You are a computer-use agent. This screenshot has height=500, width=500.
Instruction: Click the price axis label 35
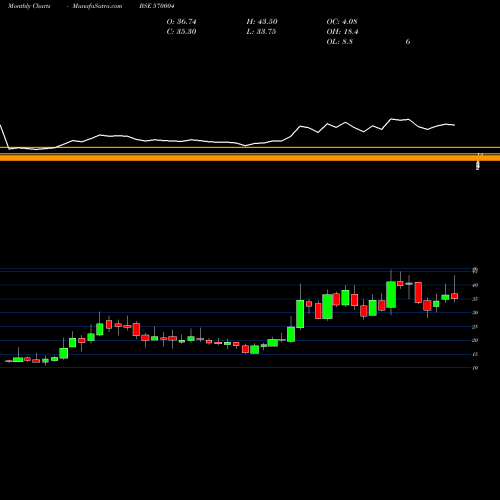click(475, 299)
